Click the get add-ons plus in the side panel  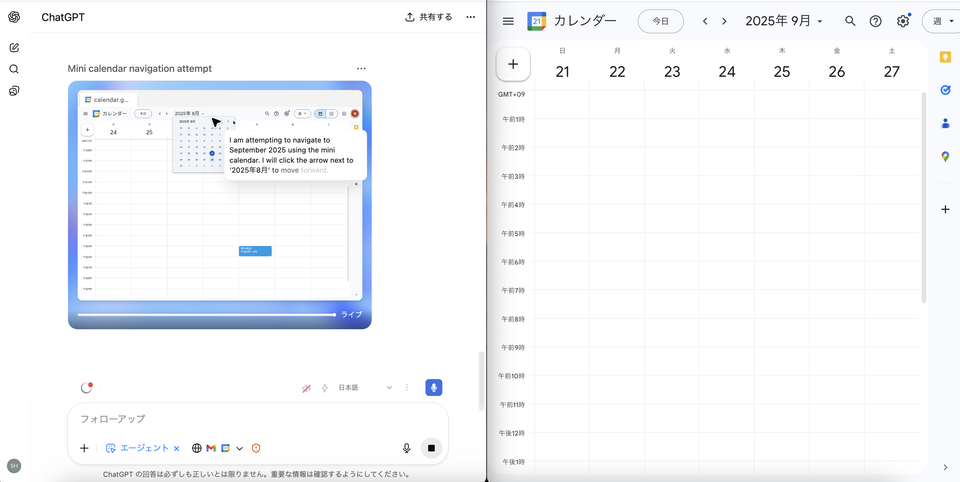(945, 209)
